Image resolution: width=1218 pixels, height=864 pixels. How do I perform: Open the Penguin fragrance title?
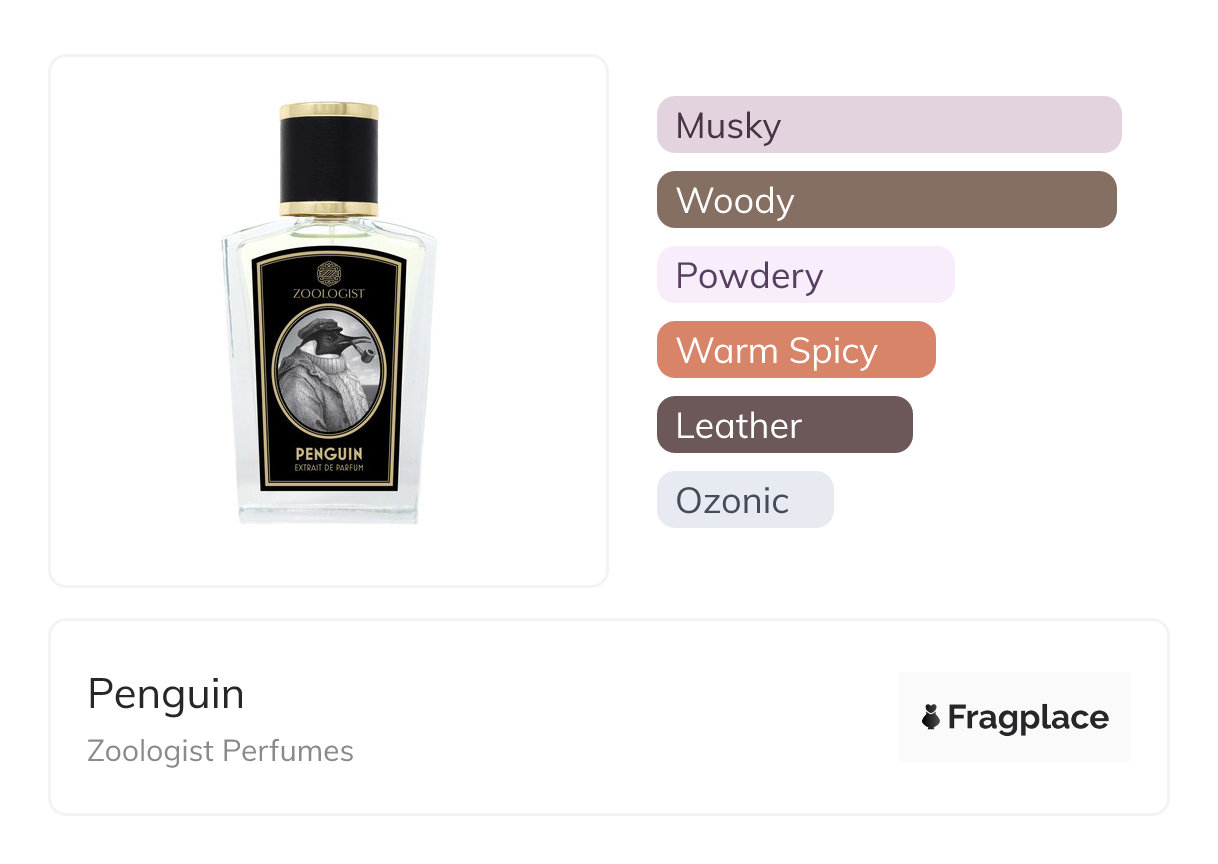[x=166, y=694]
